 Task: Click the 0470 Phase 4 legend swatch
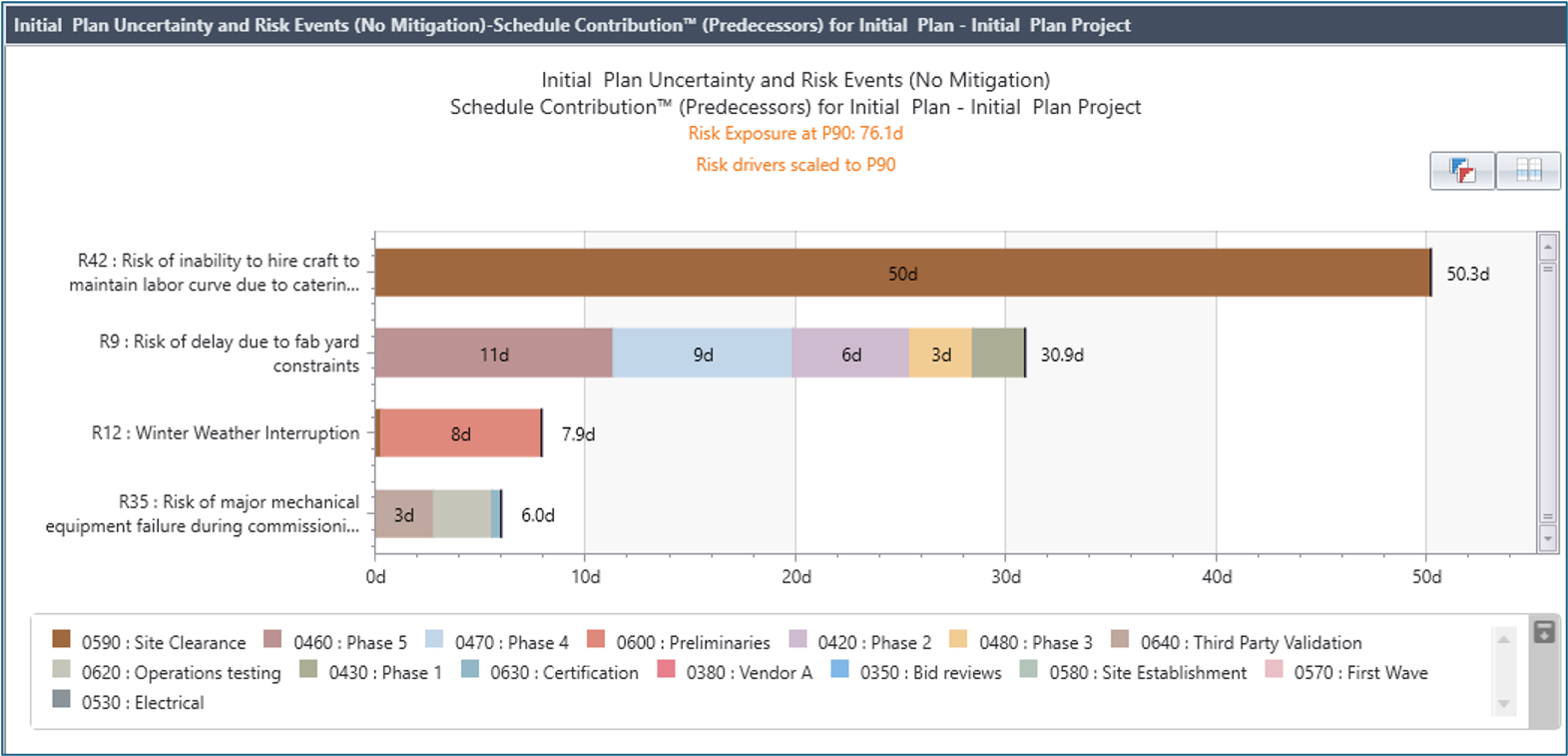434,640
